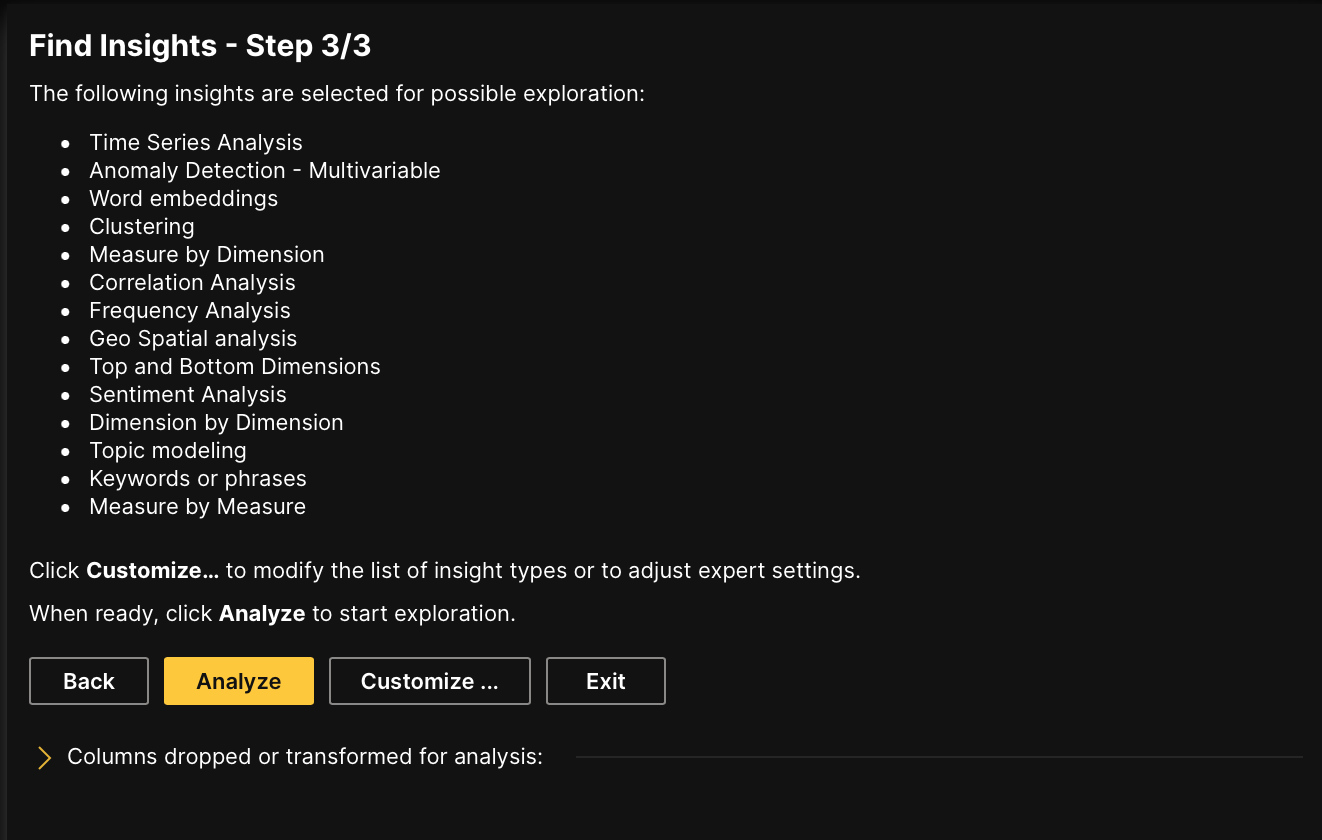Click the bold 'Customize...' text in instructions
Image resolution: width=1322 pixels, height=840 pixels.
pyautogui.click(x=153, y=571)
